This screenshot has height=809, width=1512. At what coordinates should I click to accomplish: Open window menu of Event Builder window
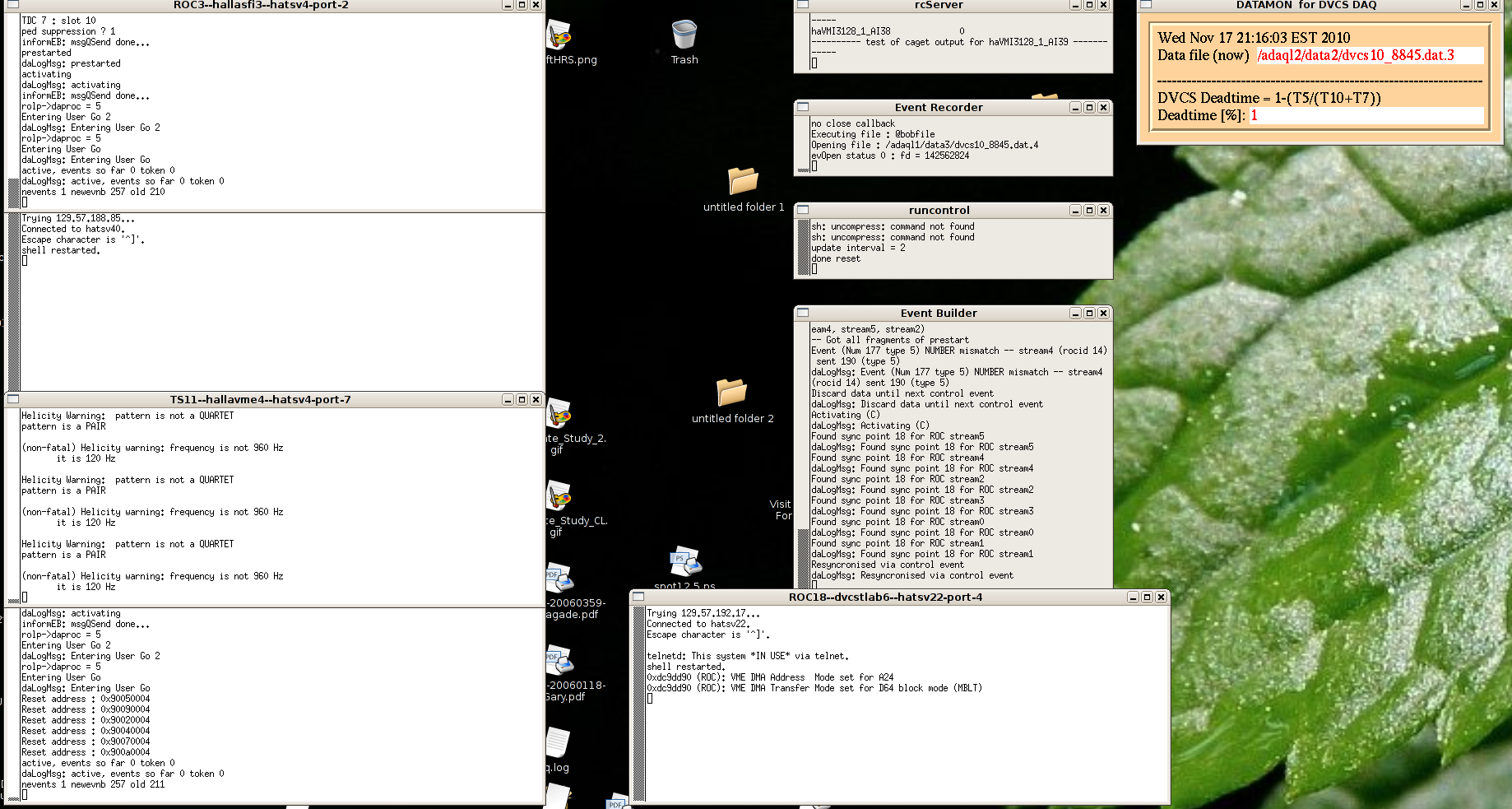tap(803, 313)
